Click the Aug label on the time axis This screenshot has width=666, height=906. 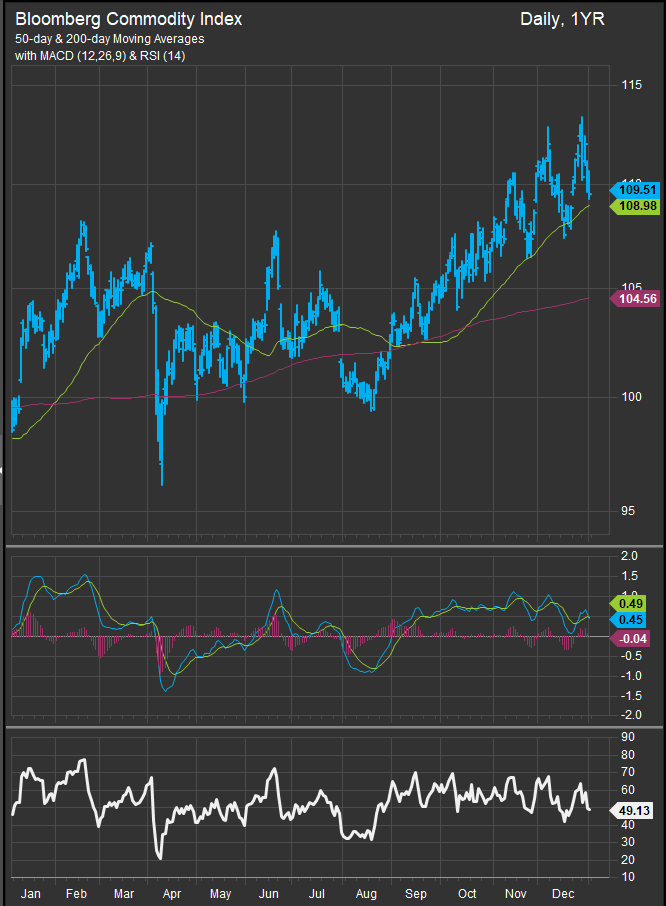pyautogui.click(x=367, y=892)
